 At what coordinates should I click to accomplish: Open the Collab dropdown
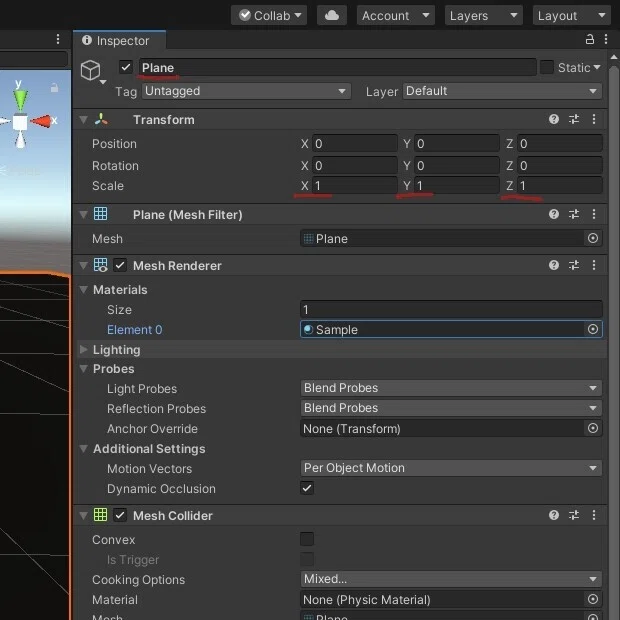[x=269, y=15]
